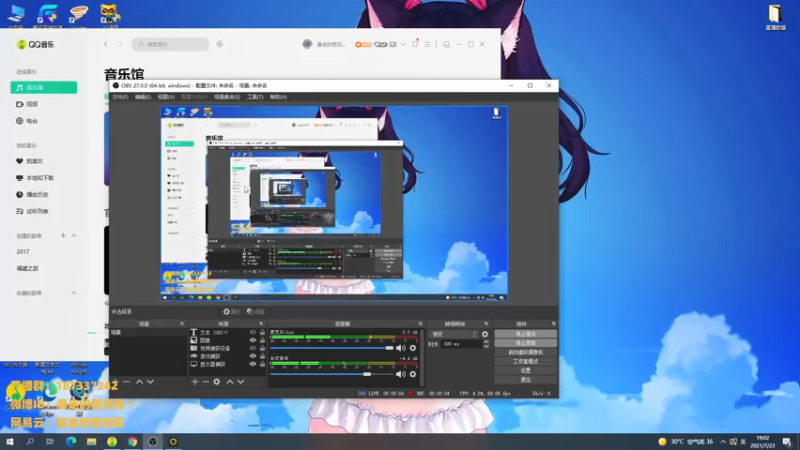Click the transition duration 300 ms field
This screenshot has height=450, width=800.
coord(462,344)
